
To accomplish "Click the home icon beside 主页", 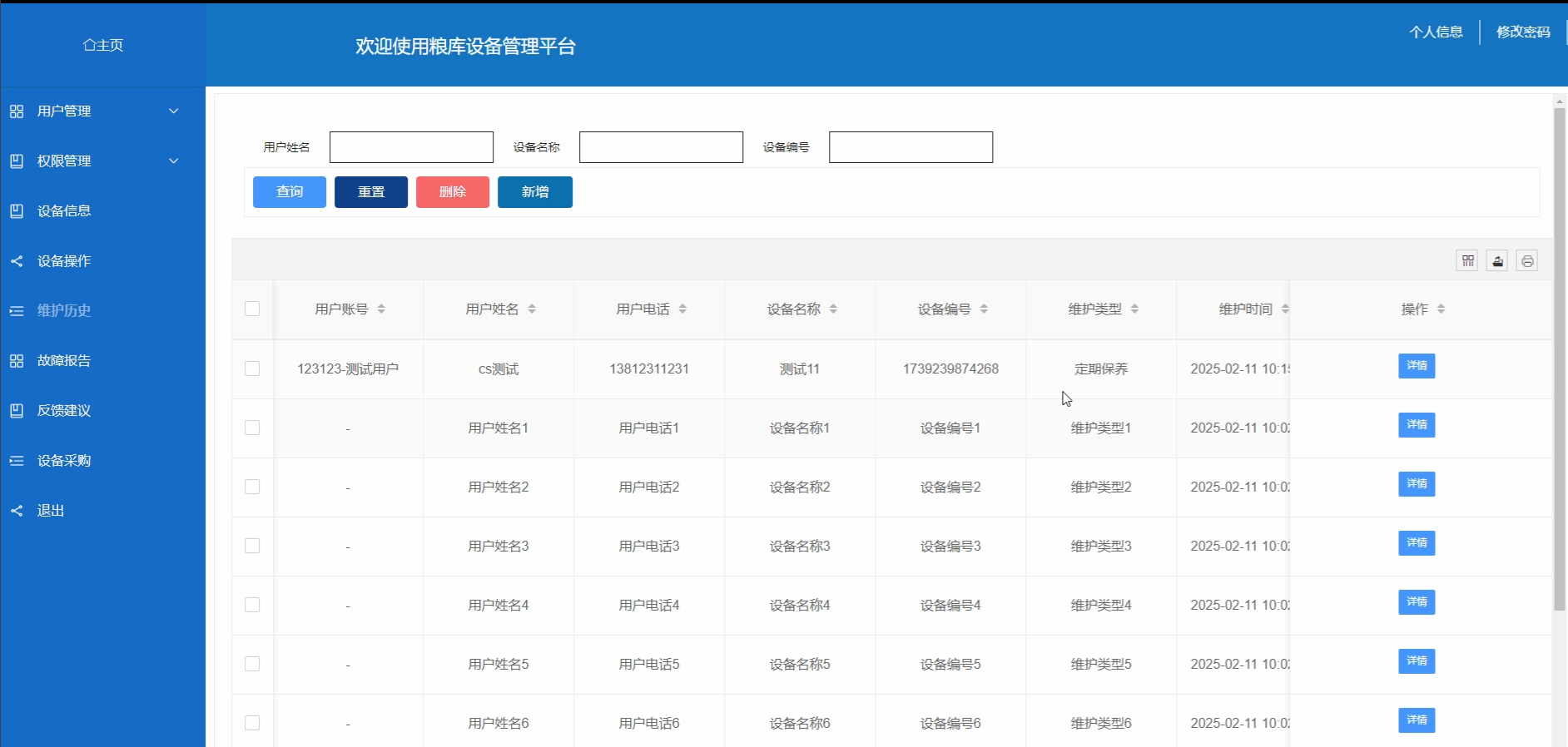I will pos(89,45).
